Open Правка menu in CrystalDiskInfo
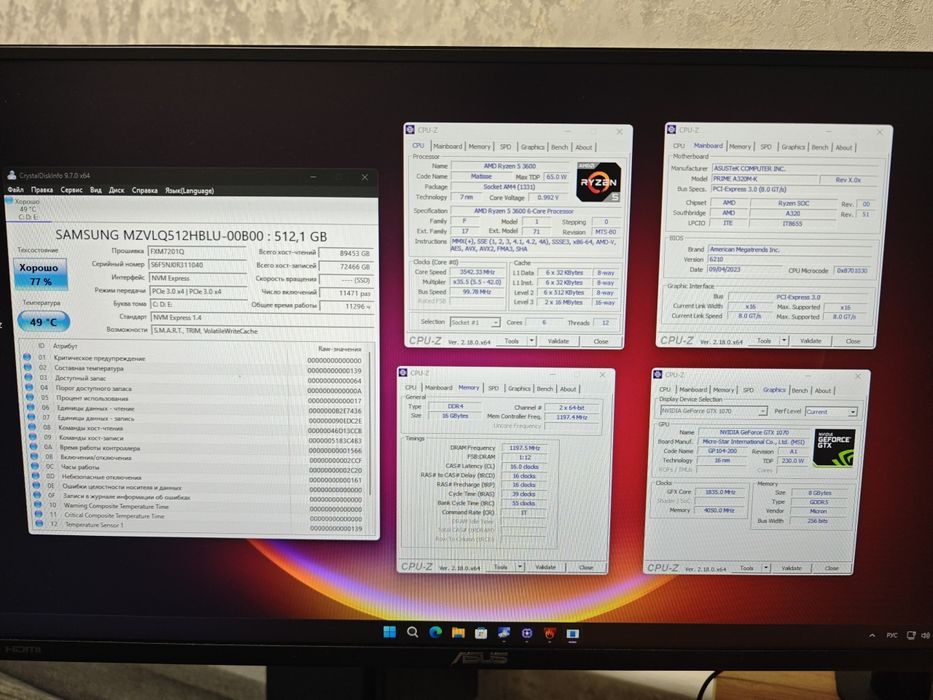Screen dimensions: 933x700 42,190
